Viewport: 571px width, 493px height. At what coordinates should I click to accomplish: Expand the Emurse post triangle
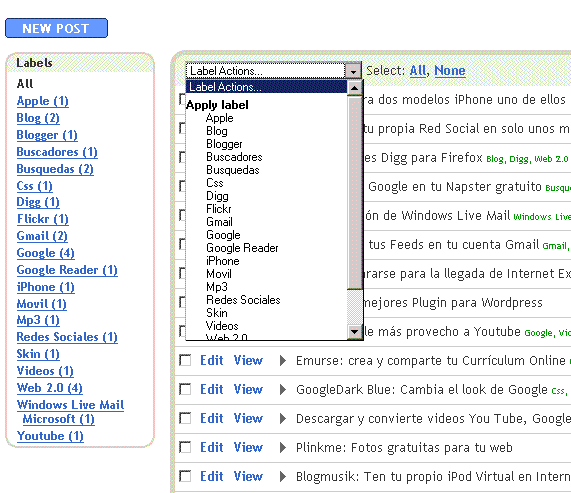[283, 360]
